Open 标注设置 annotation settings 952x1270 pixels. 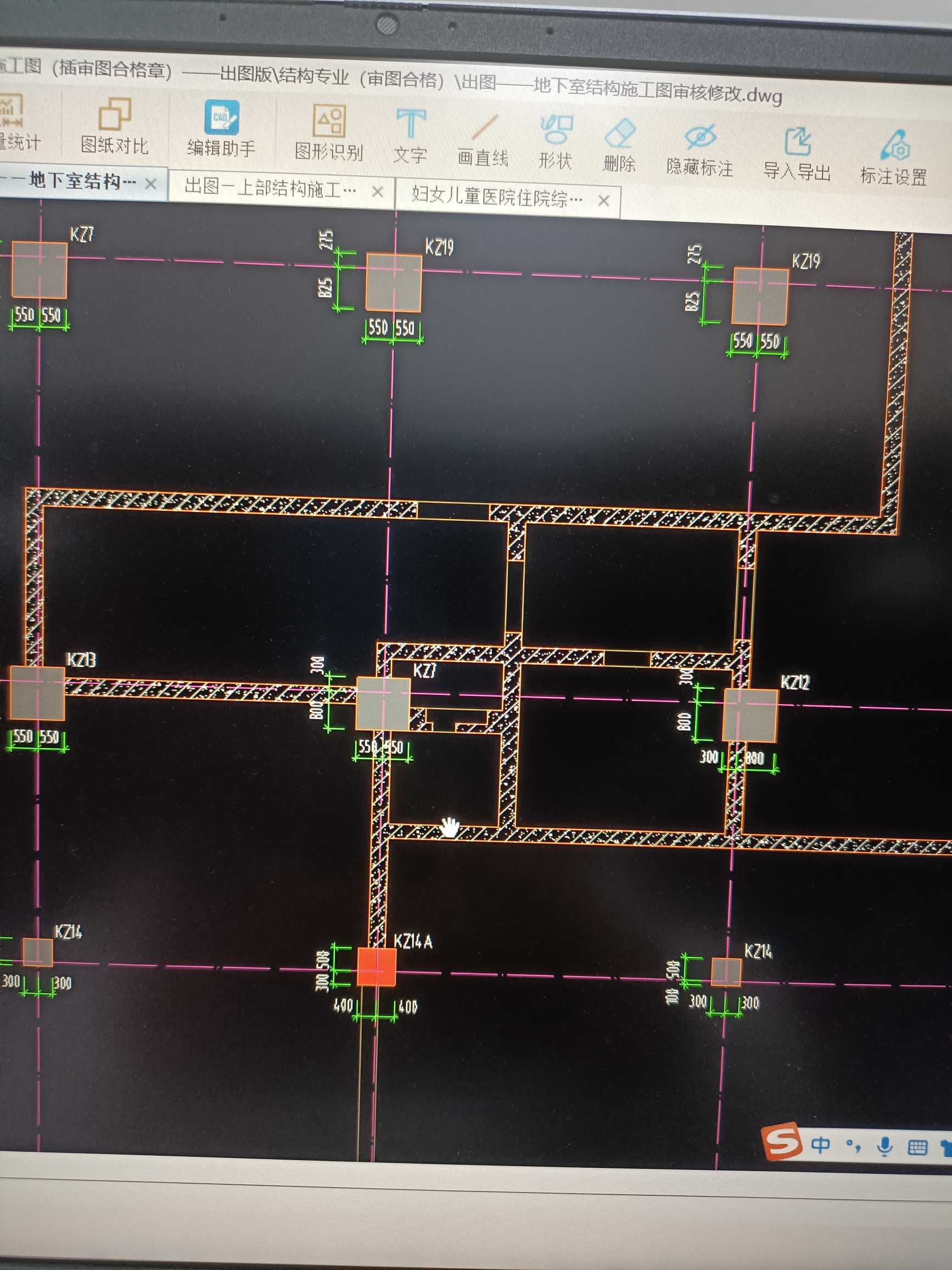coord(893,158)
